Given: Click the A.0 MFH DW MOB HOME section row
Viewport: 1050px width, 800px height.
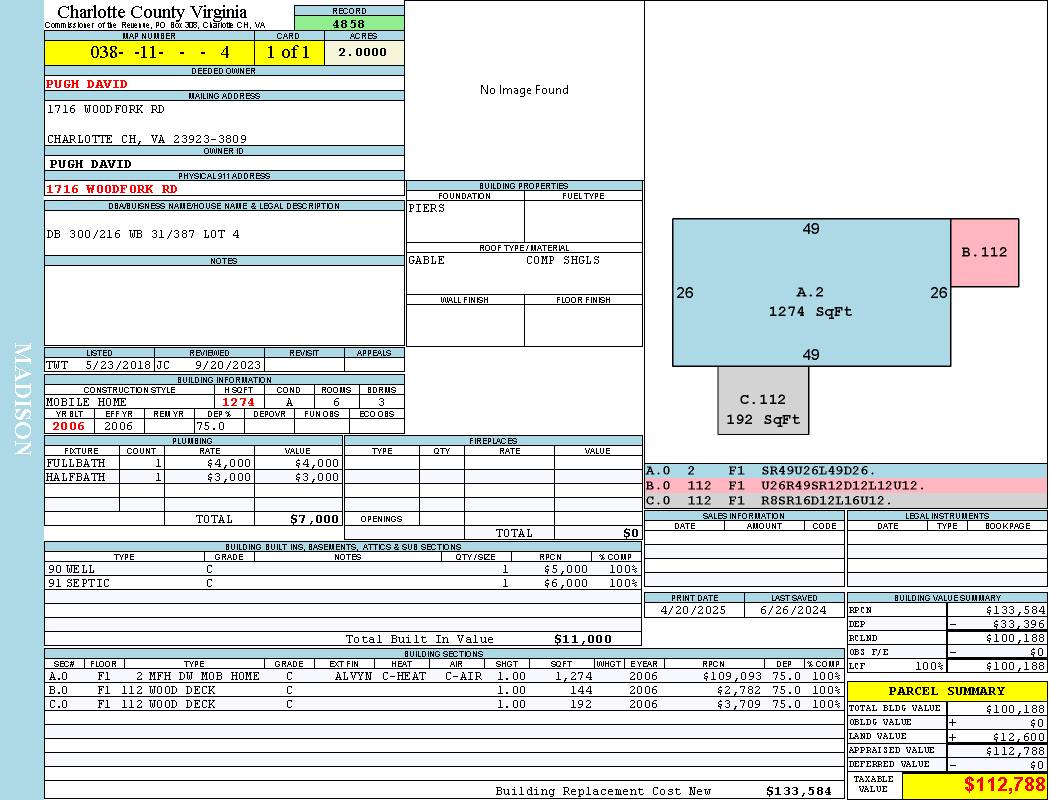Looking at the screenshot, I should tap(444, 676).
